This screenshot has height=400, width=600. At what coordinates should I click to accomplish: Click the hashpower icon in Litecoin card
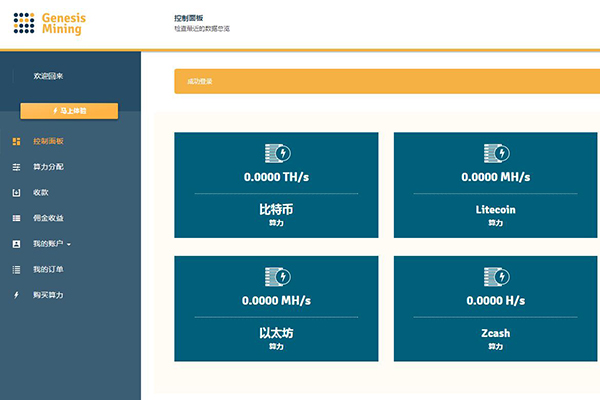tap(496, 153)
